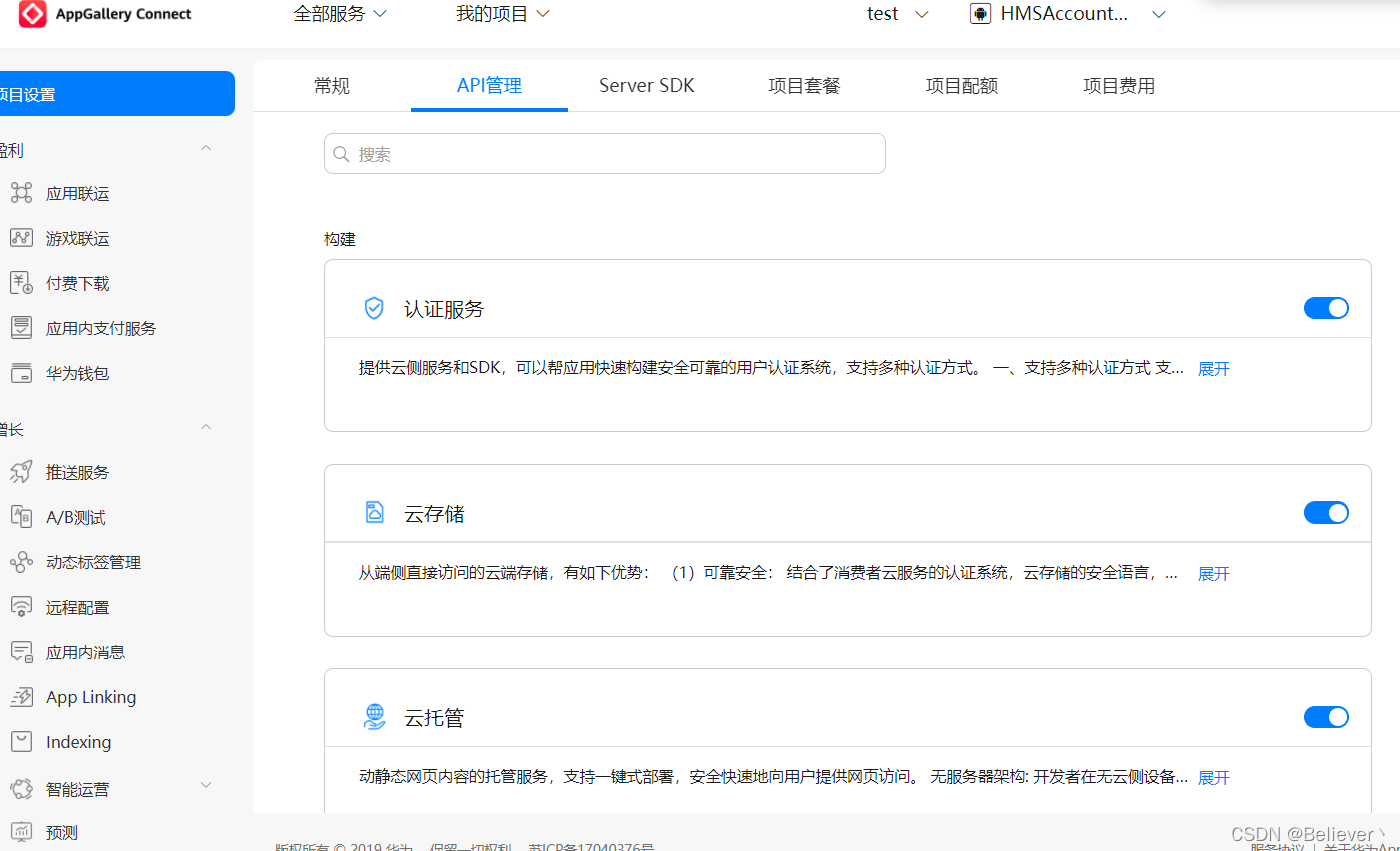Viewport: 1400px width, 851px height.
Task: Open the 项目费用 tab
Action: (1119, 86)
